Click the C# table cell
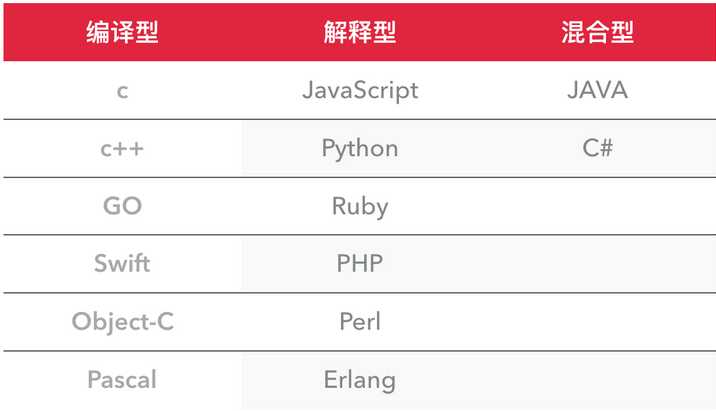716x411 pixels. tap(597, 148)
